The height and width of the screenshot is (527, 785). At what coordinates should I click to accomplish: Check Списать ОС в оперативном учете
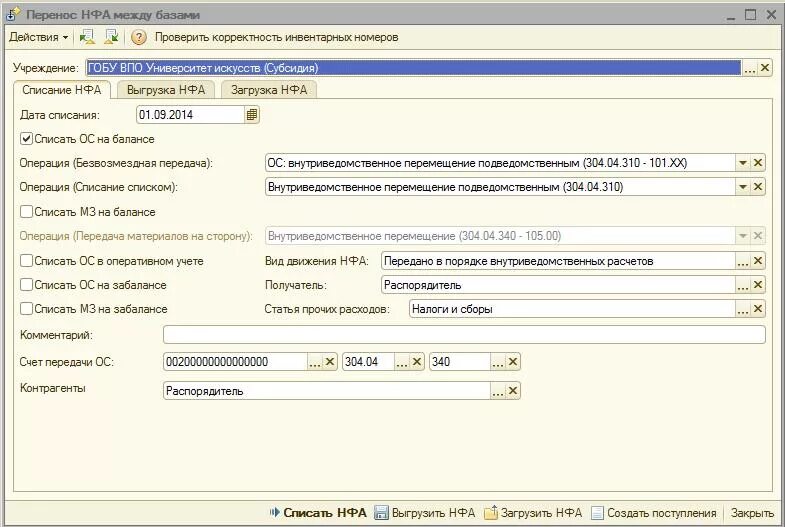coord(26,261)
